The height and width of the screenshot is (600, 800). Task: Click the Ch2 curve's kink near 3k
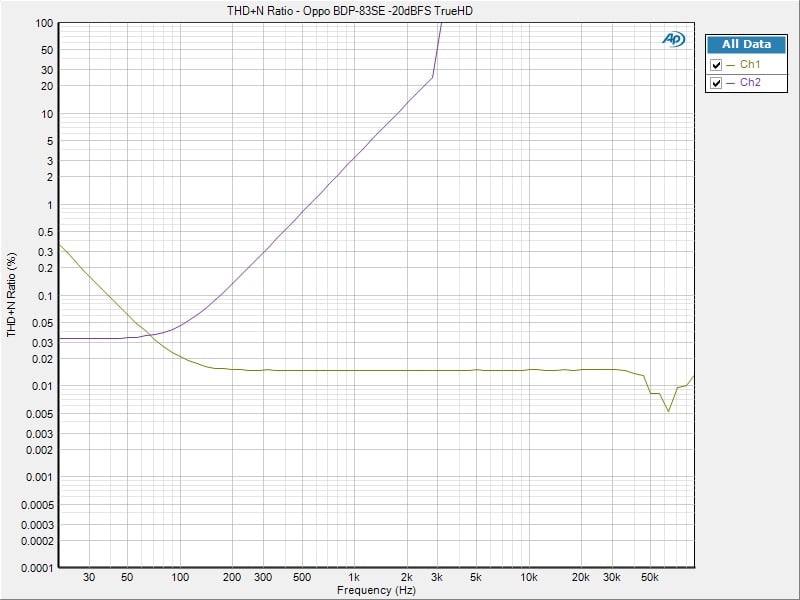click(x=432, y=77)
